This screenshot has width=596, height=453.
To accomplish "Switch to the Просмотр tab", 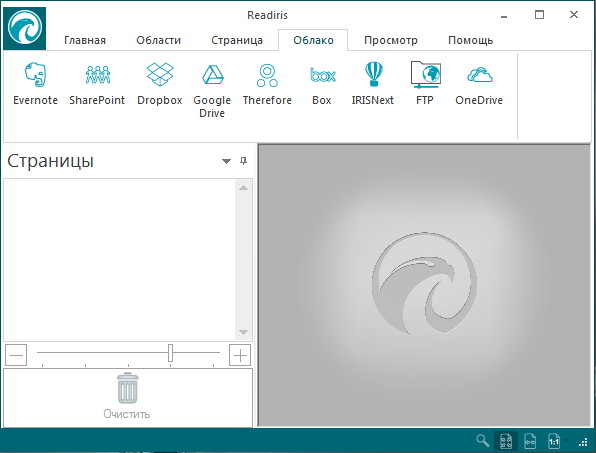I will pyautogui.click(x=391, y=40).
